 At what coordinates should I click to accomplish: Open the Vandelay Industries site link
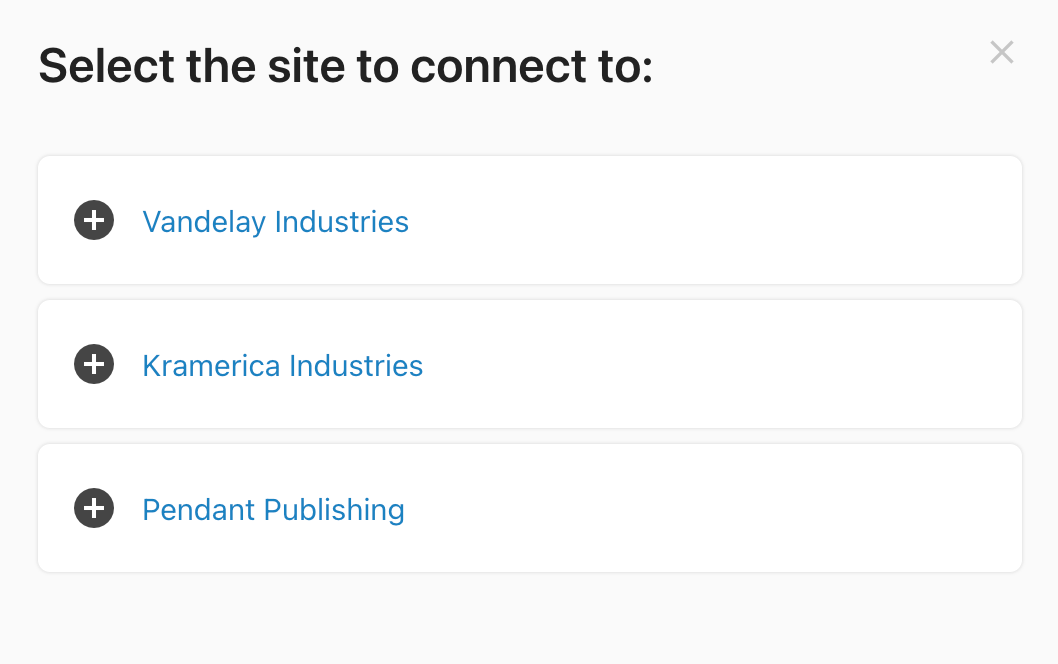tap(275, 222)
